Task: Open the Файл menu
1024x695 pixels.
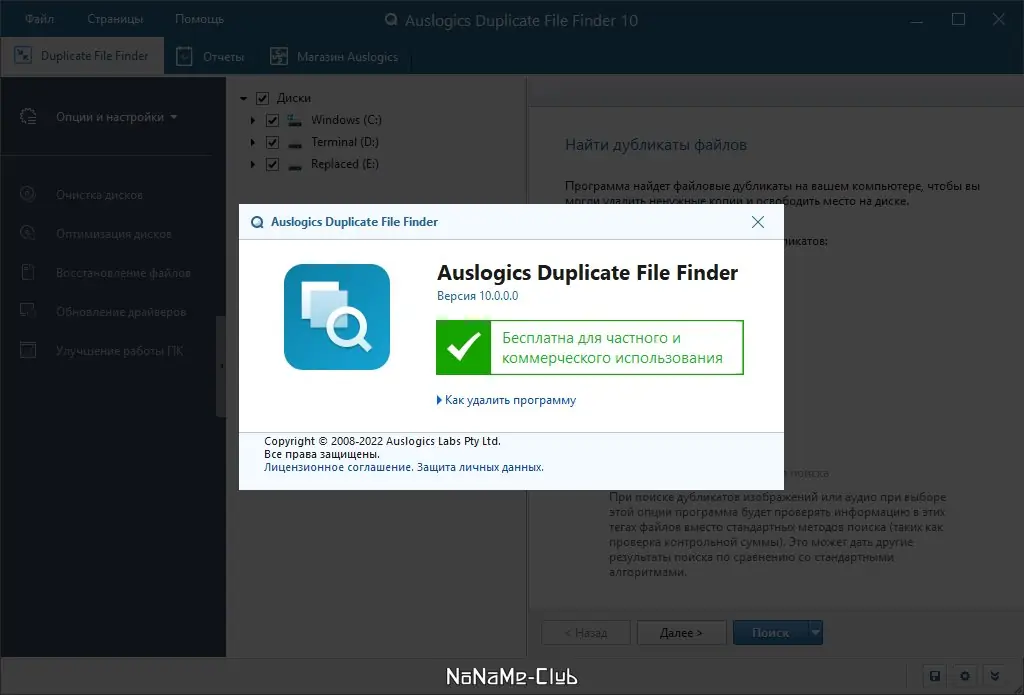Action: click(39, 19)
